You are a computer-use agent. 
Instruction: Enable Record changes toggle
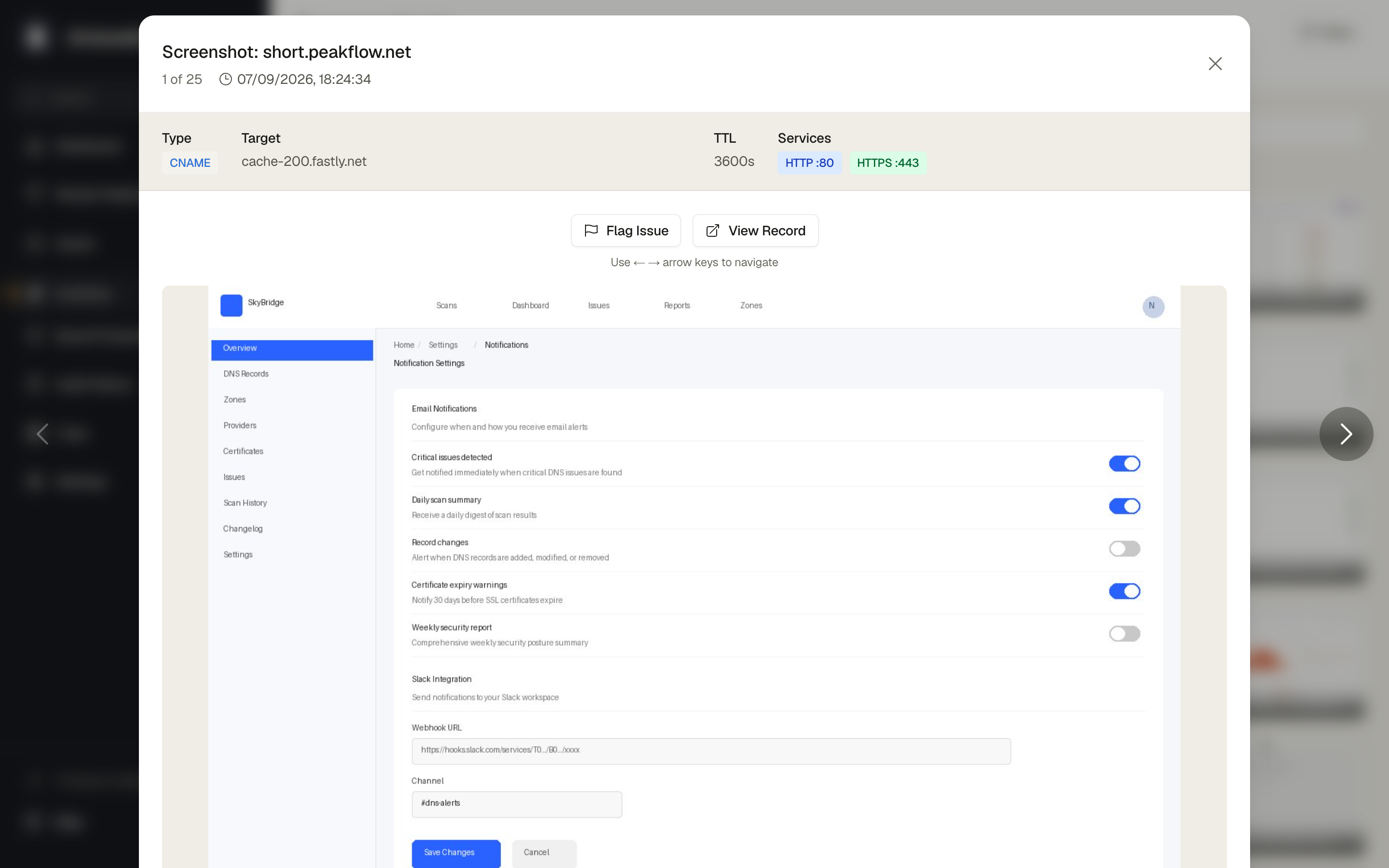[1124, 548]
